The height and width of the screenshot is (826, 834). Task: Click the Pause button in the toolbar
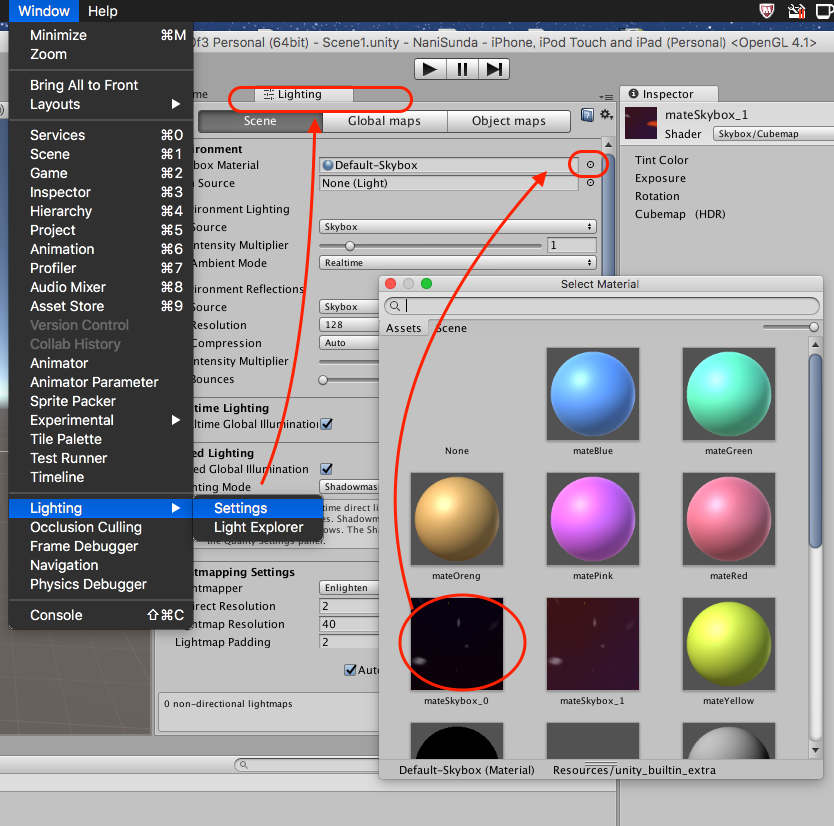pos(462,69)
